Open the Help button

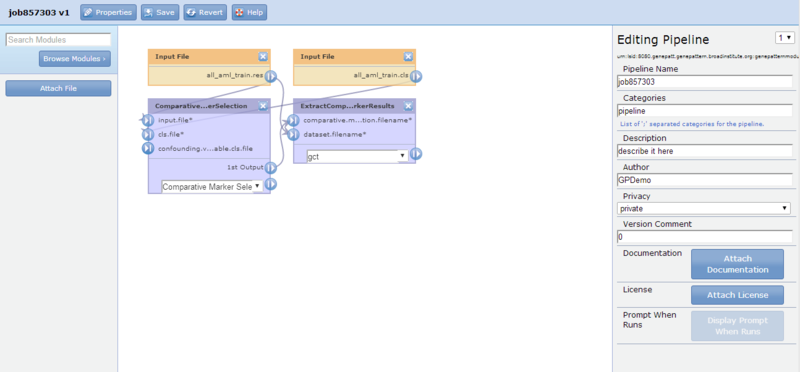click(249, 12)
